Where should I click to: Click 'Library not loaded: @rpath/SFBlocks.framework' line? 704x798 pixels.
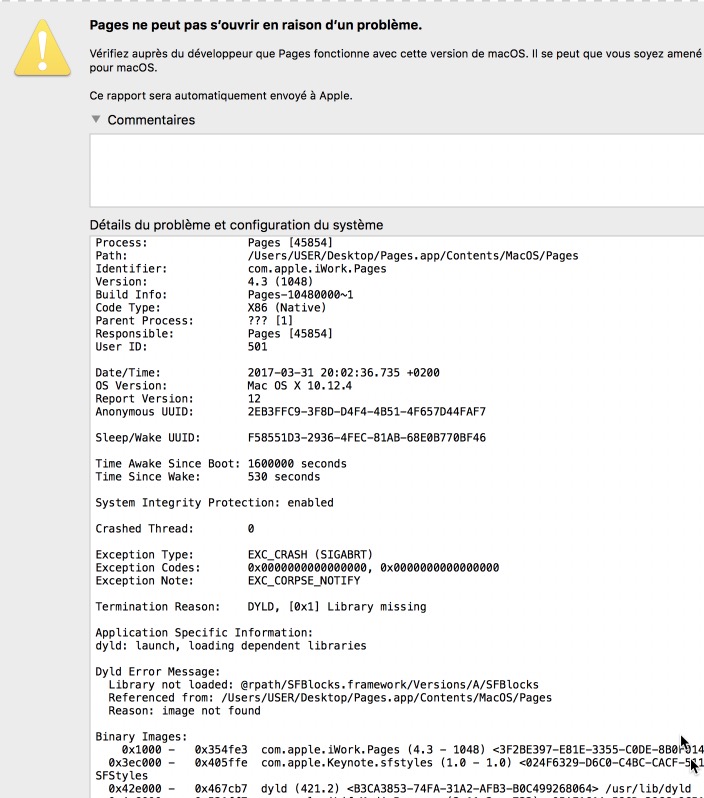coord(323,685)
